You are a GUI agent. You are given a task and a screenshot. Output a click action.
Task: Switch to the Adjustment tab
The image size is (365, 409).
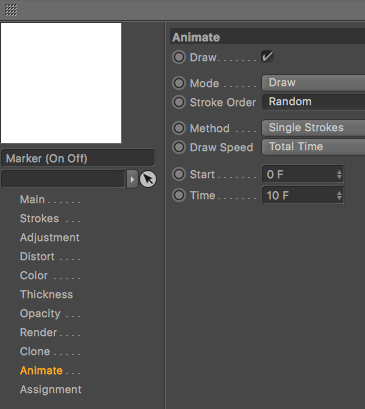50,237
